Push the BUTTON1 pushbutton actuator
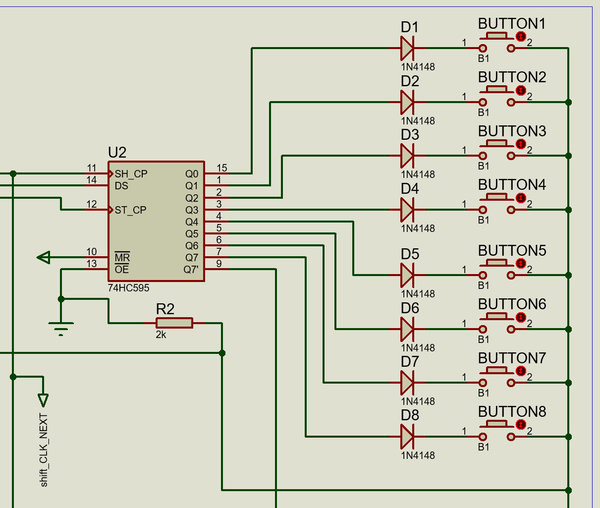 click(x=497, y=36)
